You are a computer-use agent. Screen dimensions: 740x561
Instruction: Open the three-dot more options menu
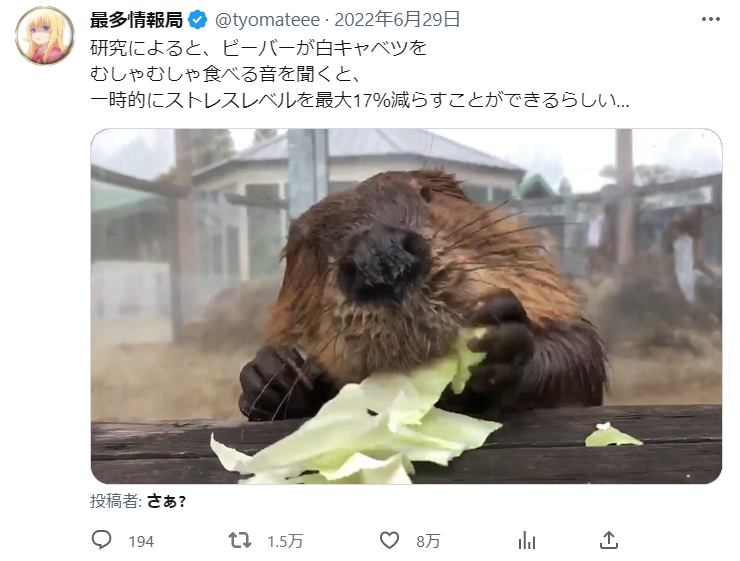pyautogui.click(x=711, y=19)
